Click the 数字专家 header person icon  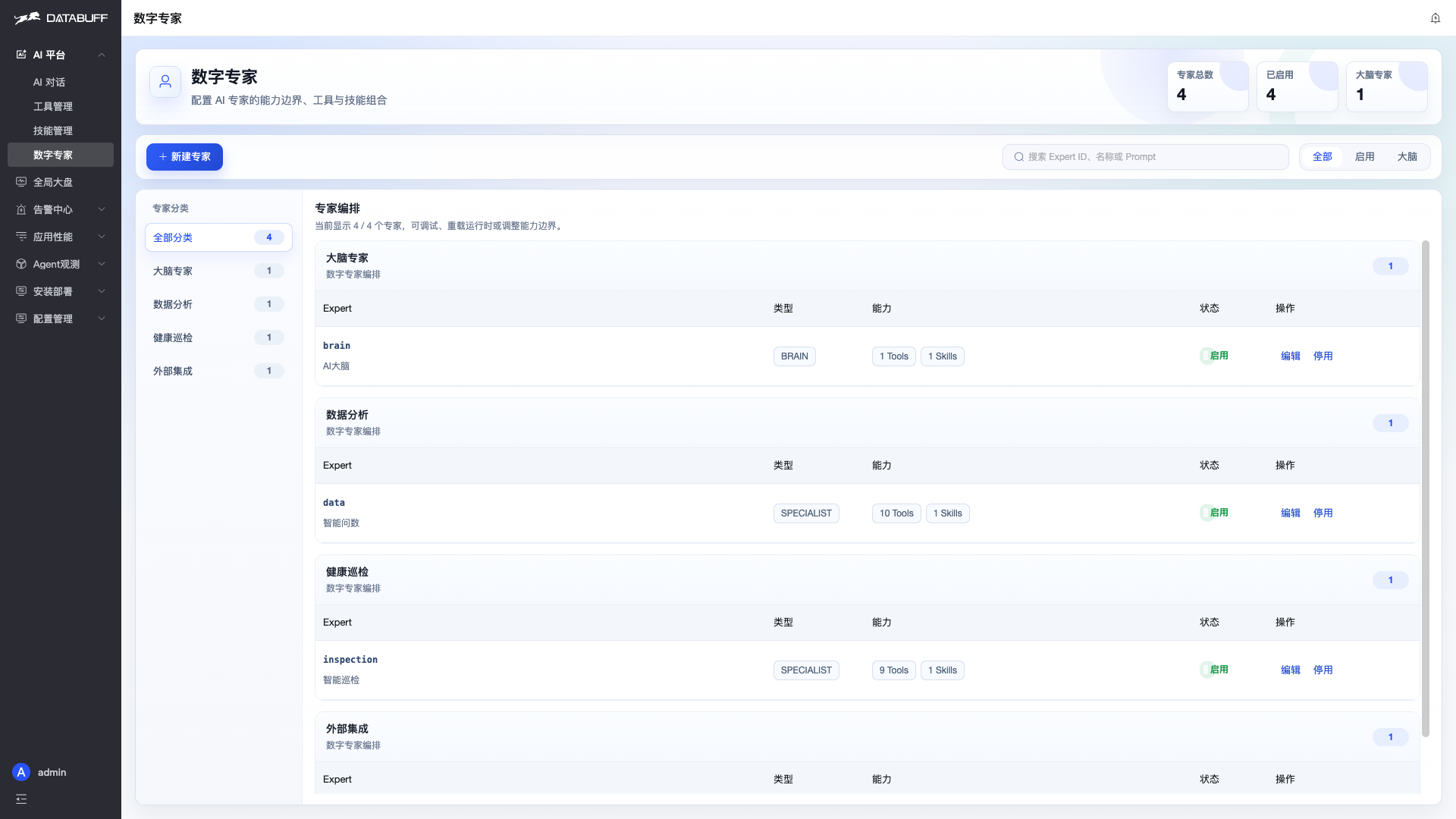click(x=165, y=82)
